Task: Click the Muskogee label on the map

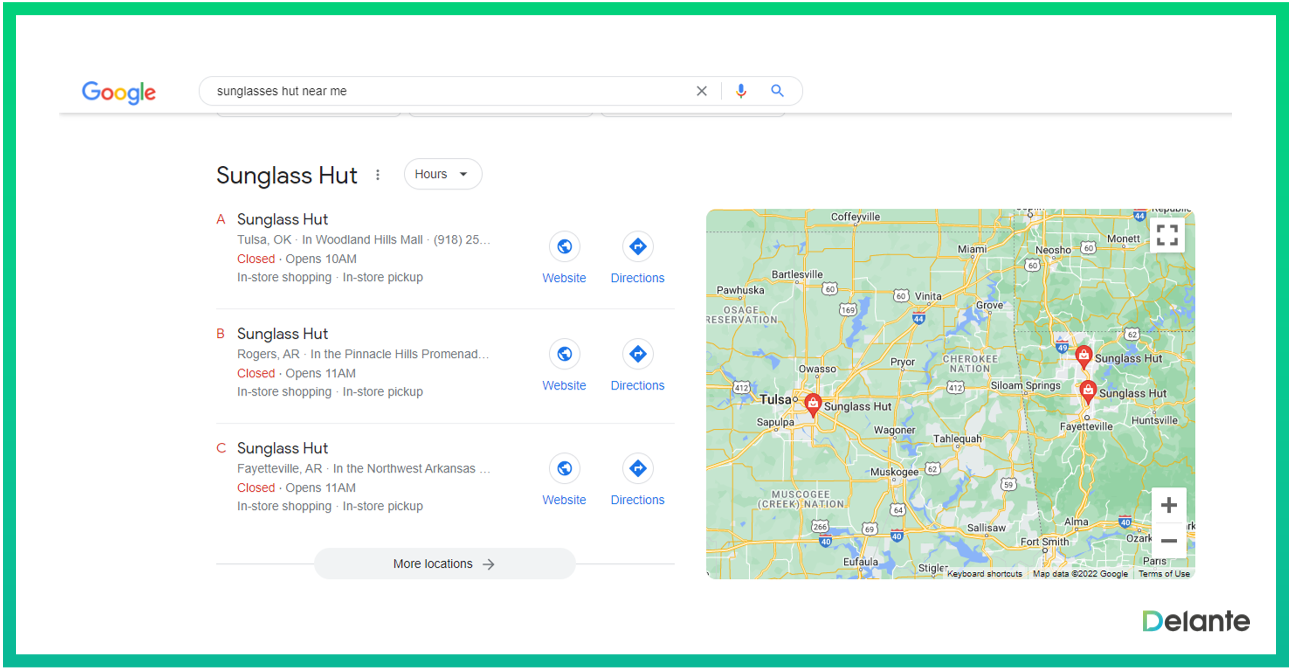Action: (894, 472)
